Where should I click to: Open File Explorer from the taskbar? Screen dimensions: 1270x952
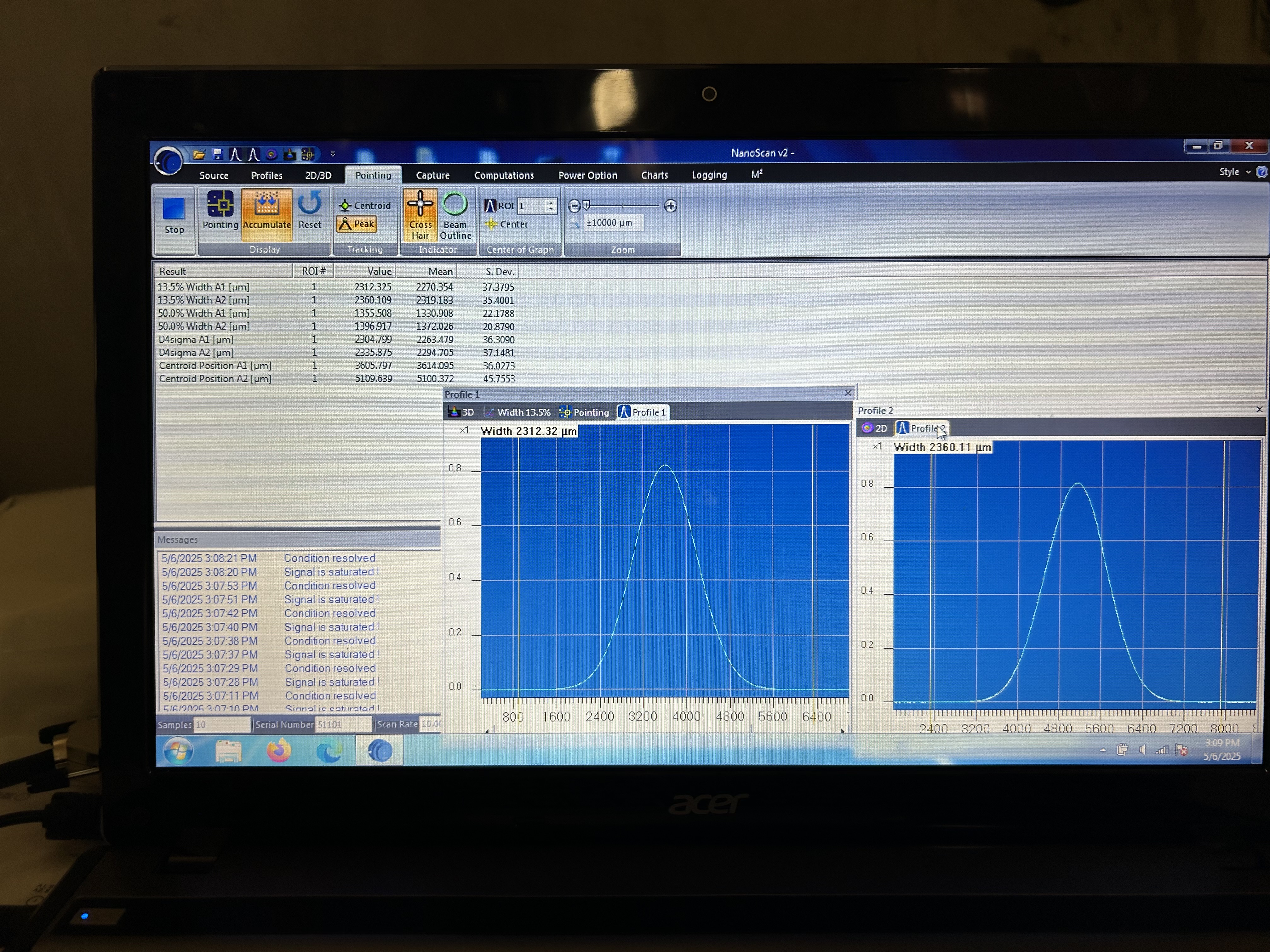[x=228, y=751]
